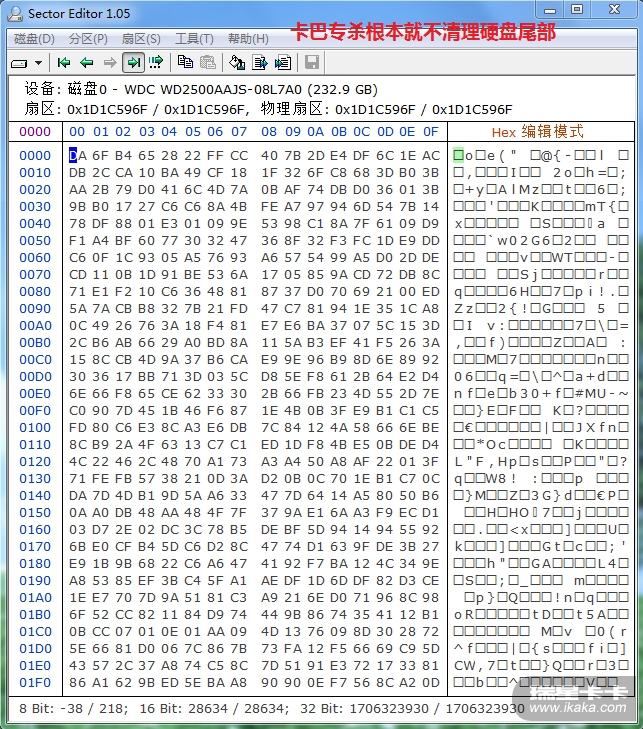The image size is (643, 729).
Task: Click the Sector Editor title bar app icon
Action: click(x=15, y=13)
